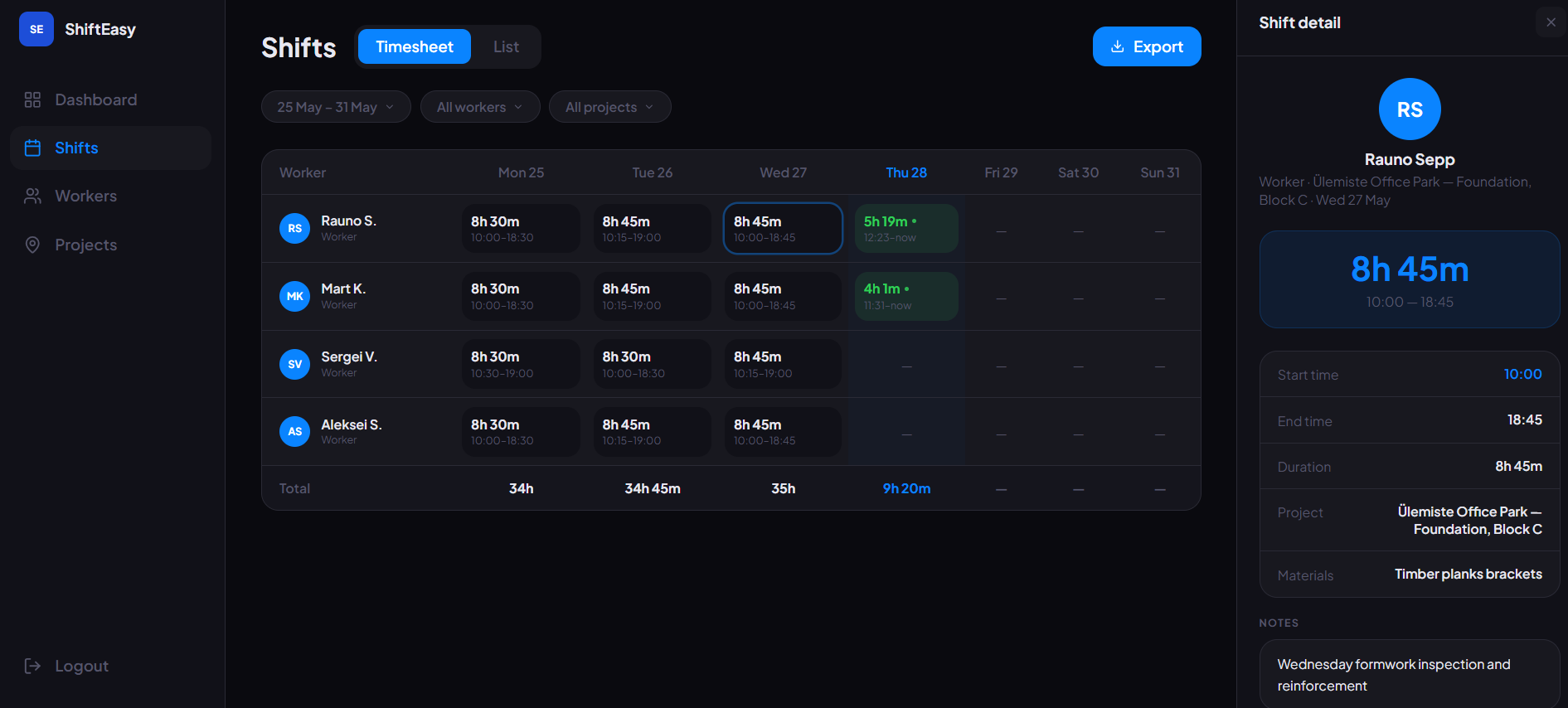Select Rauno S. Wednesday 8h 45m shift
This screenshot has width=1568, height=708.
click(x=783, y=228)
